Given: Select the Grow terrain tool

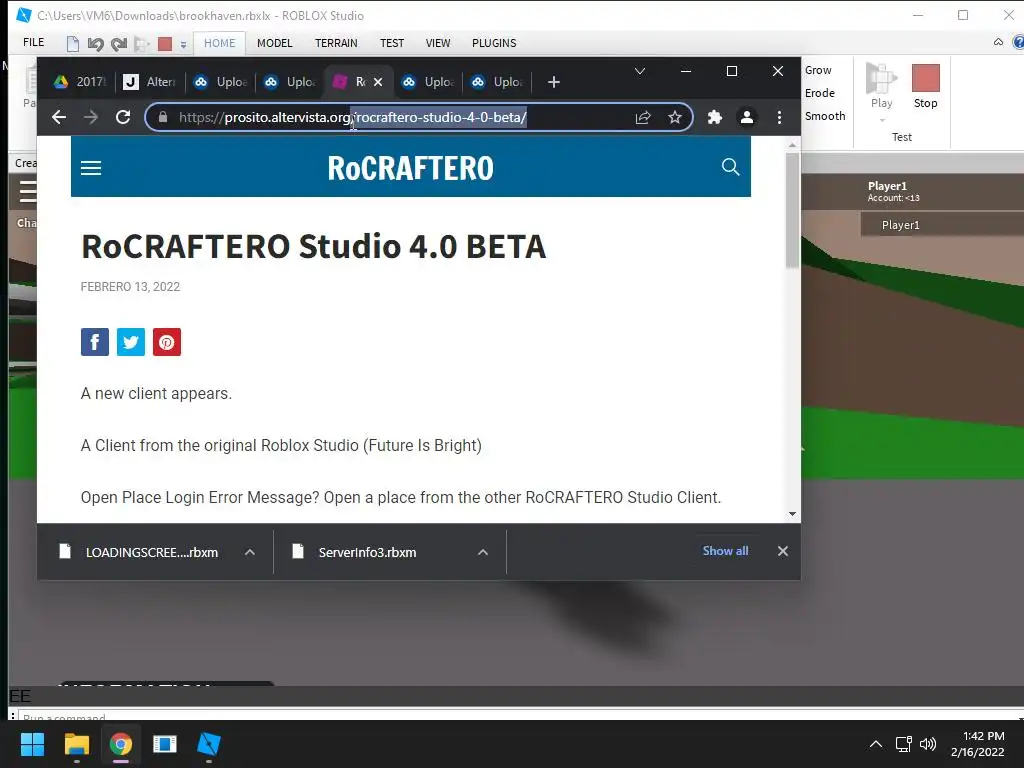Looking at the screenshot, I should [818, 70].
